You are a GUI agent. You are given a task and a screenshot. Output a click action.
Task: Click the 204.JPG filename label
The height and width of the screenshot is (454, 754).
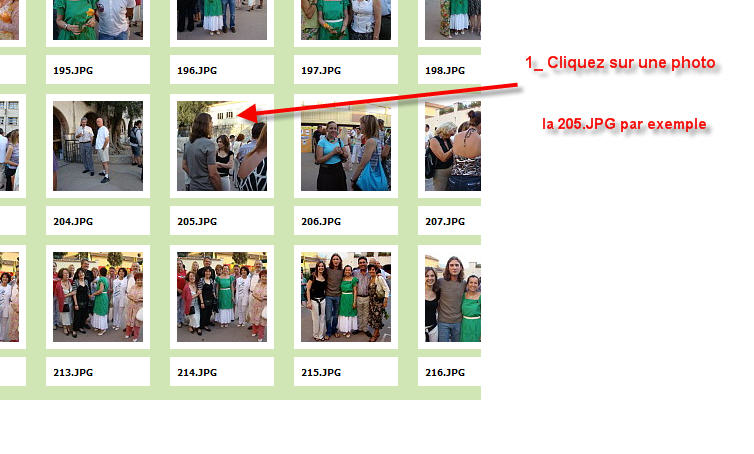[73, 222]
